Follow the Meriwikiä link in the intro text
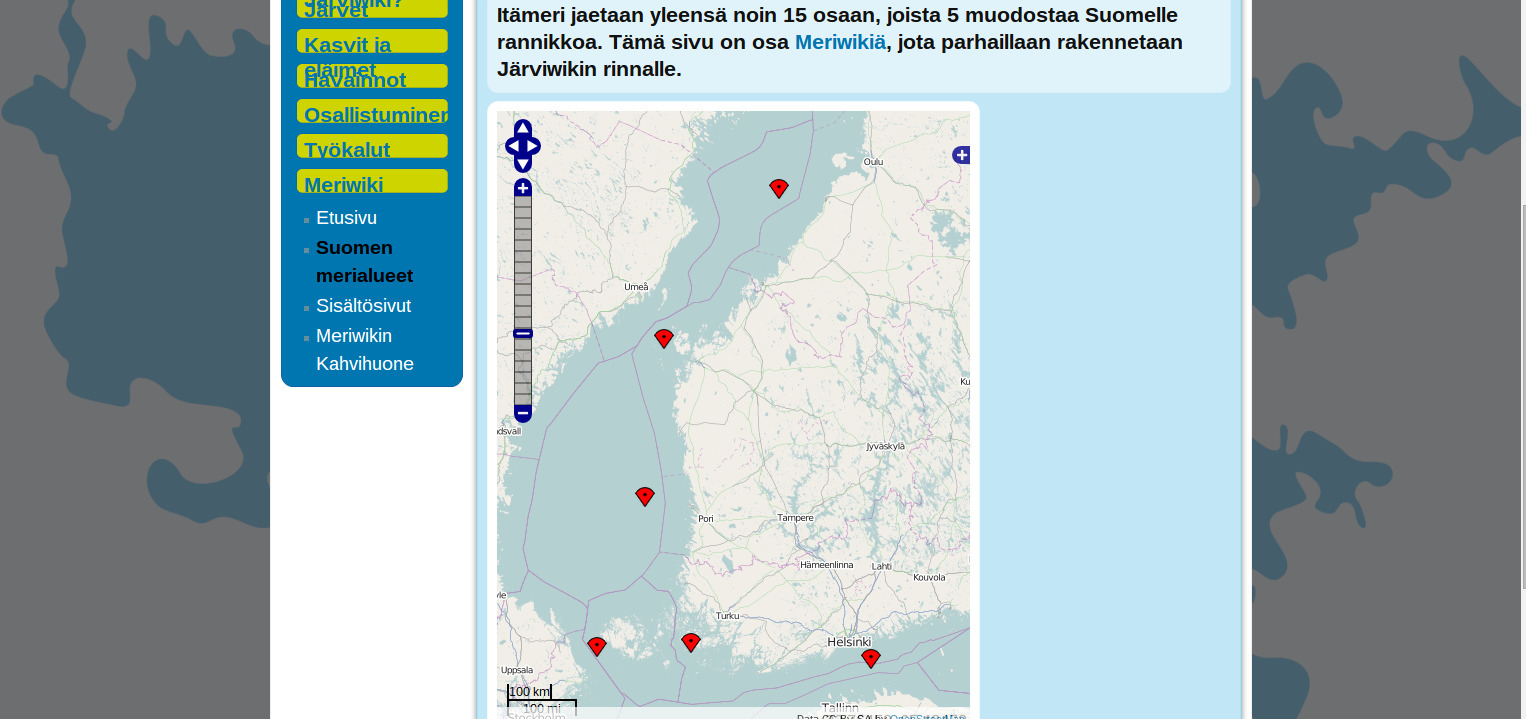Viewport: 1526px width, 719px height. [x=840, y=42]
